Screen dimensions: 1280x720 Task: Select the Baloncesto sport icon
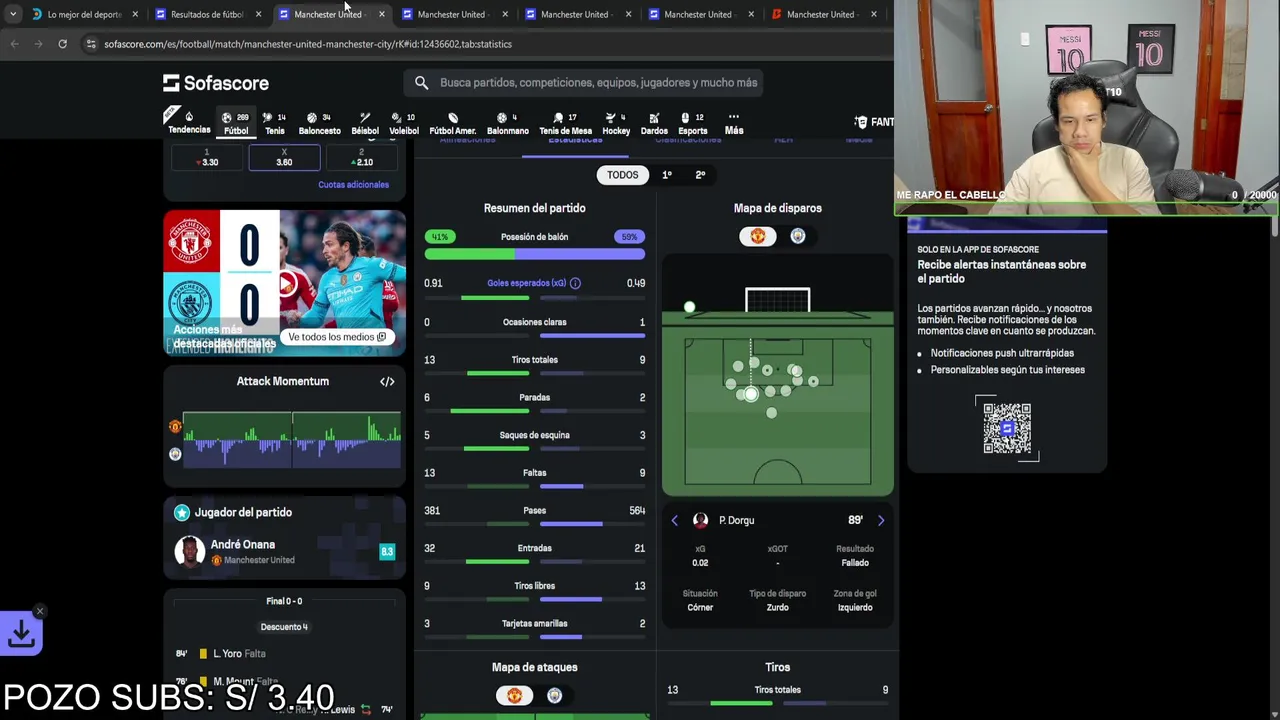319,123
